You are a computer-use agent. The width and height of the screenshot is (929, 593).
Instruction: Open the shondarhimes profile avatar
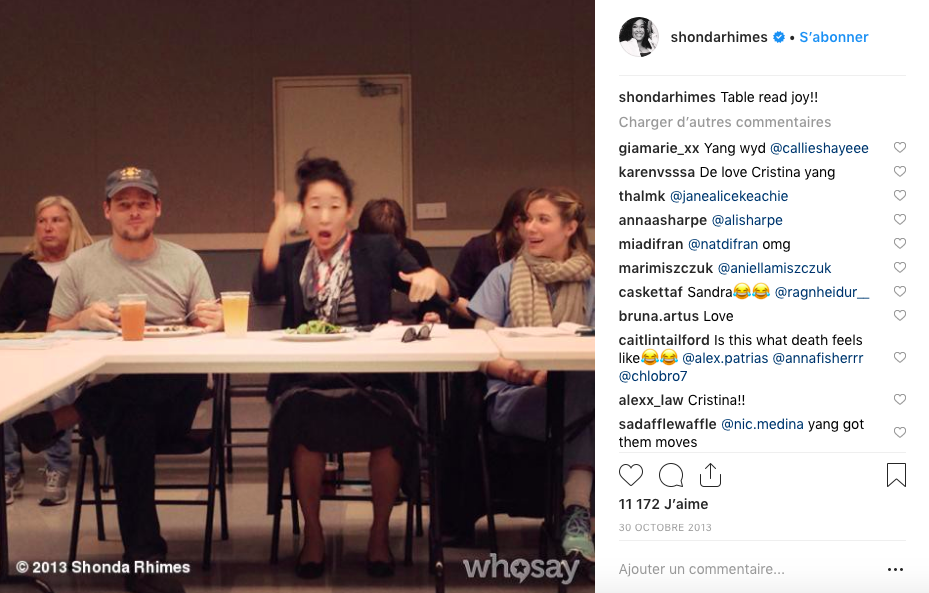tap(639, 37)
